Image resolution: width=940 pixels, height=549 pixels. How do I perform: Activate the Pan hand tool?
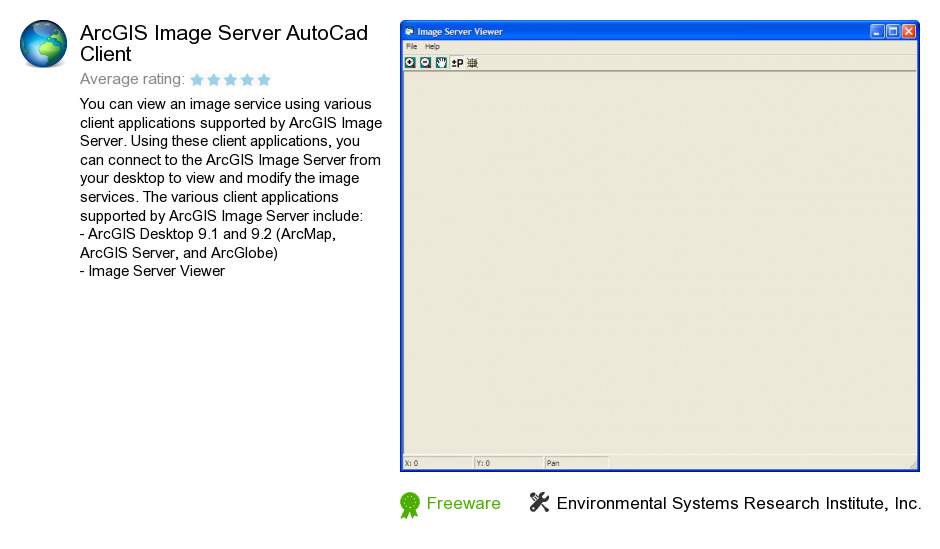(x=441, y=62)
